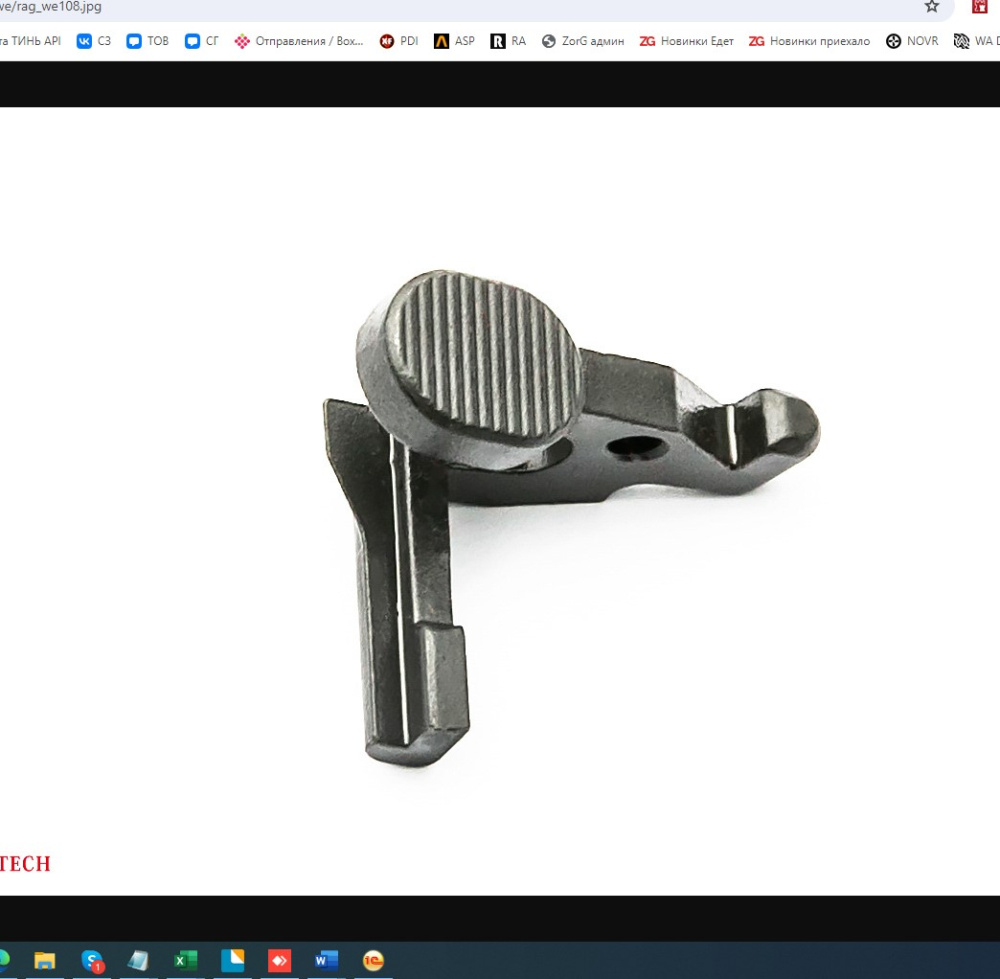Open the 'СГ' chat bookmark
Viewport: 1000px width, 979px height.
pos(202,41)
